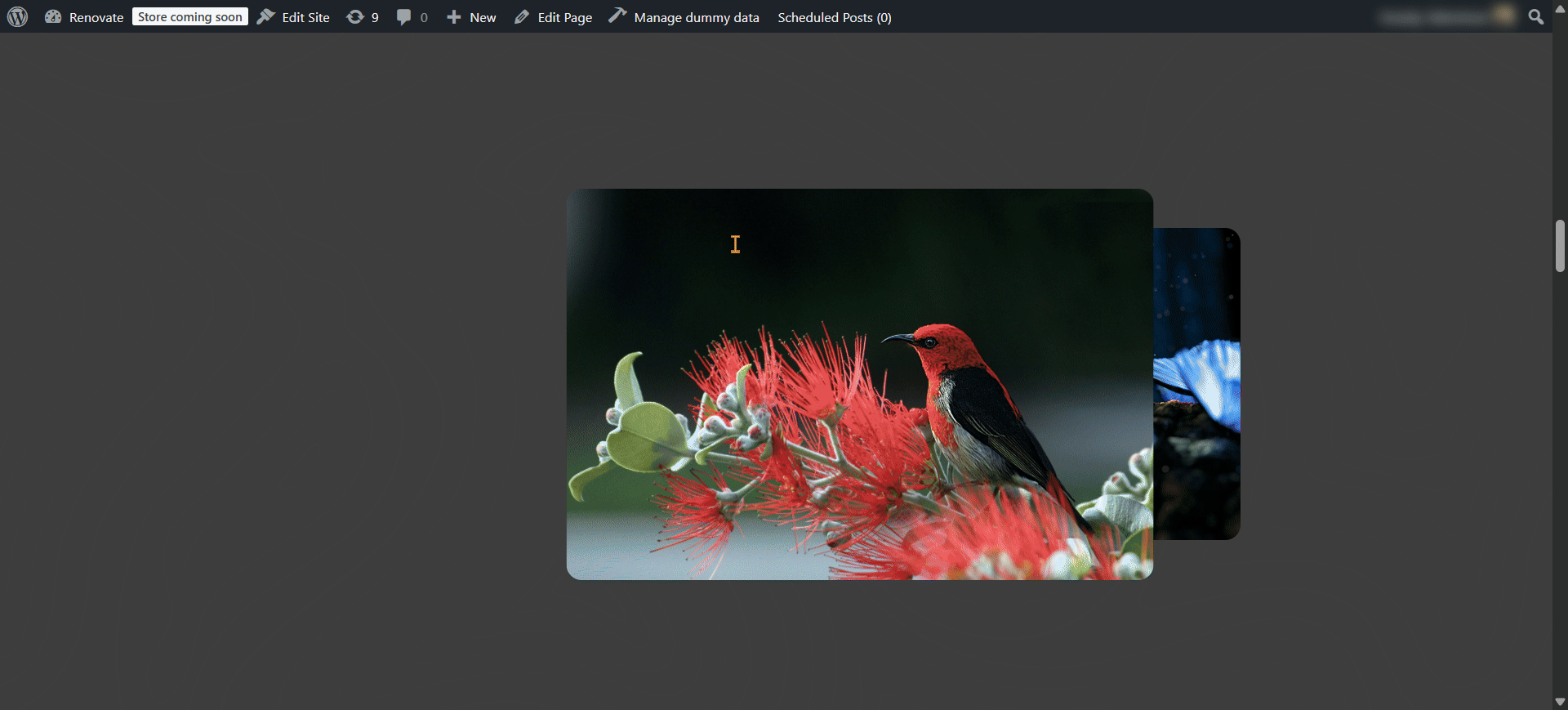Click the Store coming soon badge
The image size is (1568, 710).
click(189, 17)
